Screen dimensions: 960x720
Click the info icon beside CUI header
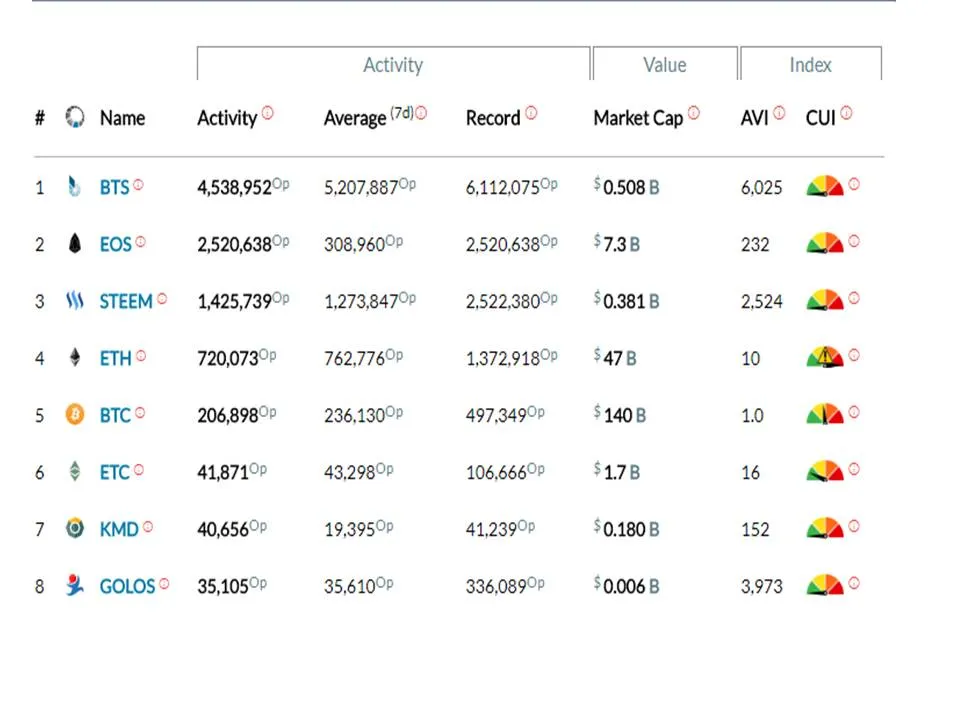pyautogui.click(x=846, y=113)
